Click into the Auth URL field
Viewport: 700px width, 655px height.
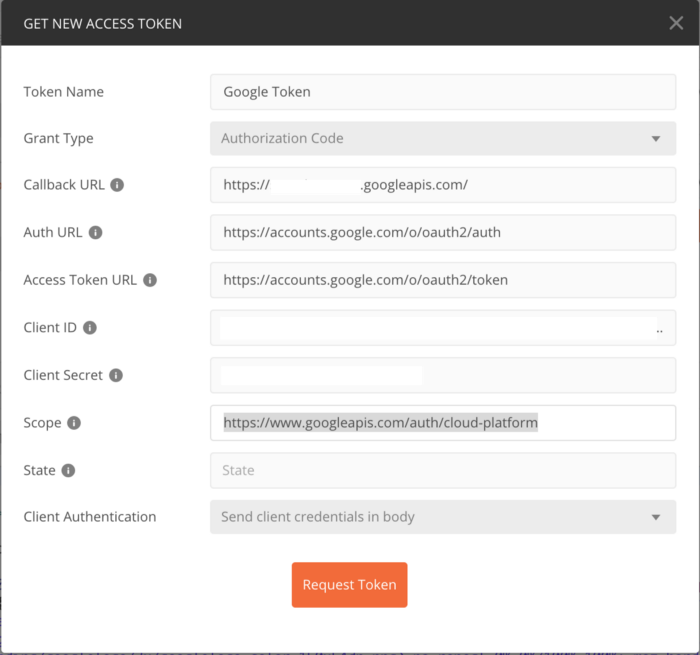click(443, 232)
